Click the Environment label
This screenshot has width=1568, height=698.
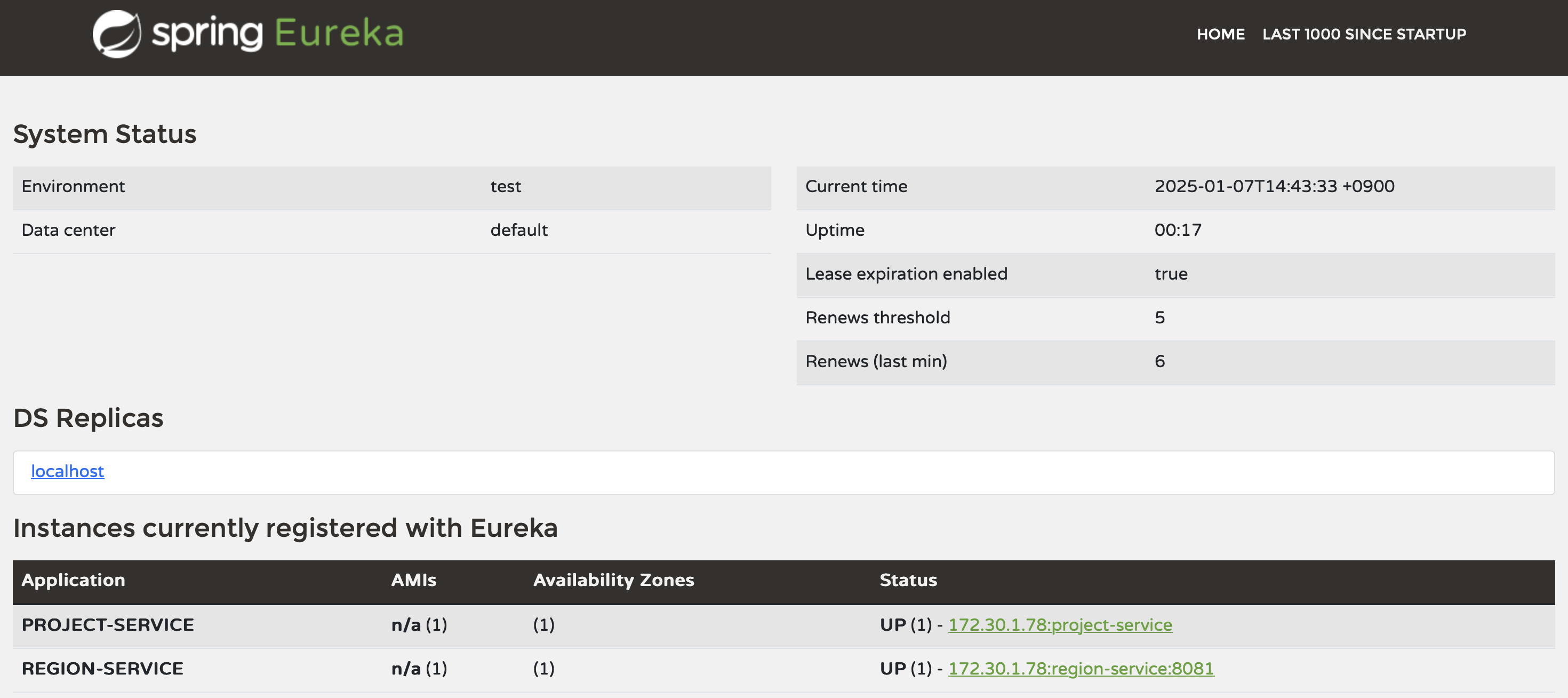(73, 186)
